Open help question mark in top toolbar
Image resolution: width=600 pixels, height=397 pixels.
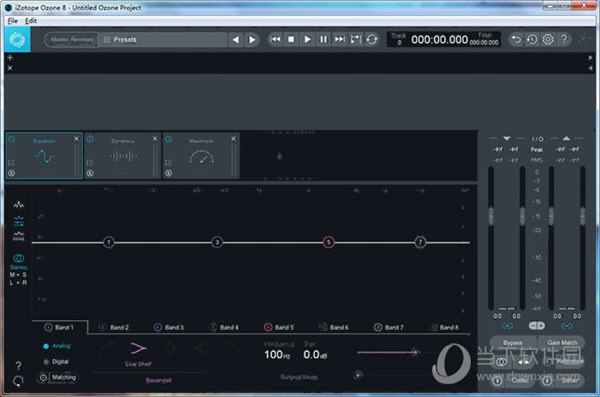click(x=564, y=39)
